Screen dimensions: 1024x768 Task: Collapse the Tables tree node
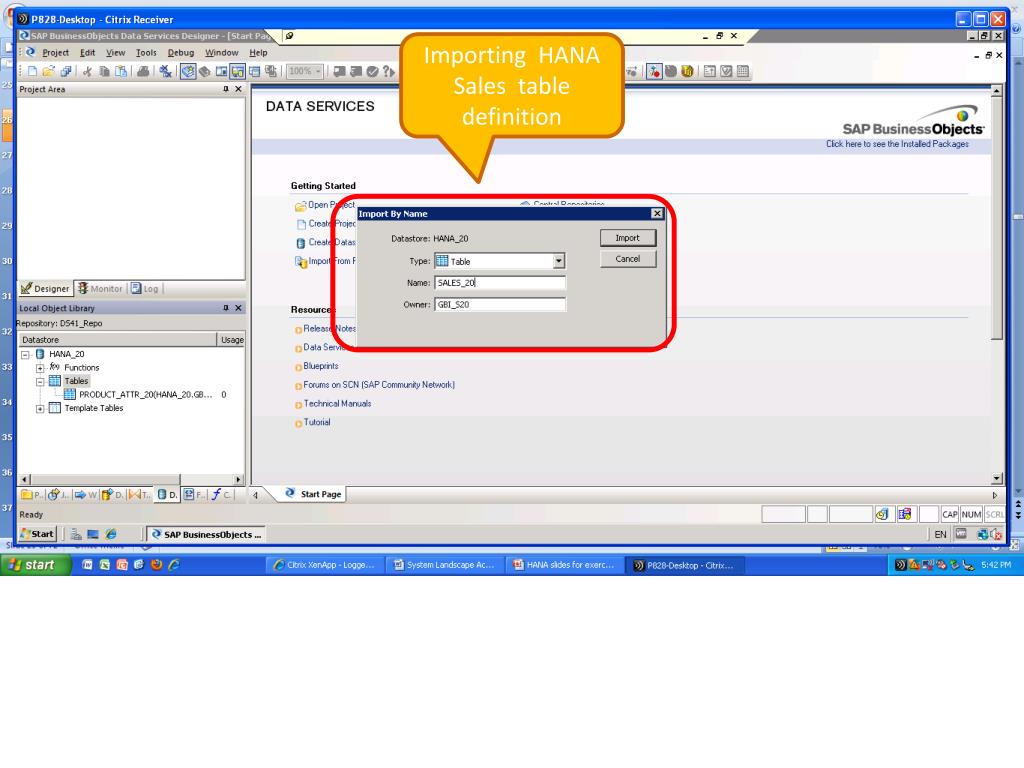pos(40,381)
